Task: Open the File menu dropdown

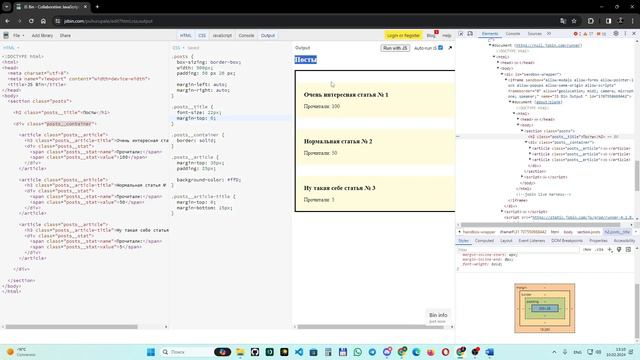Action: click(18, 36)
